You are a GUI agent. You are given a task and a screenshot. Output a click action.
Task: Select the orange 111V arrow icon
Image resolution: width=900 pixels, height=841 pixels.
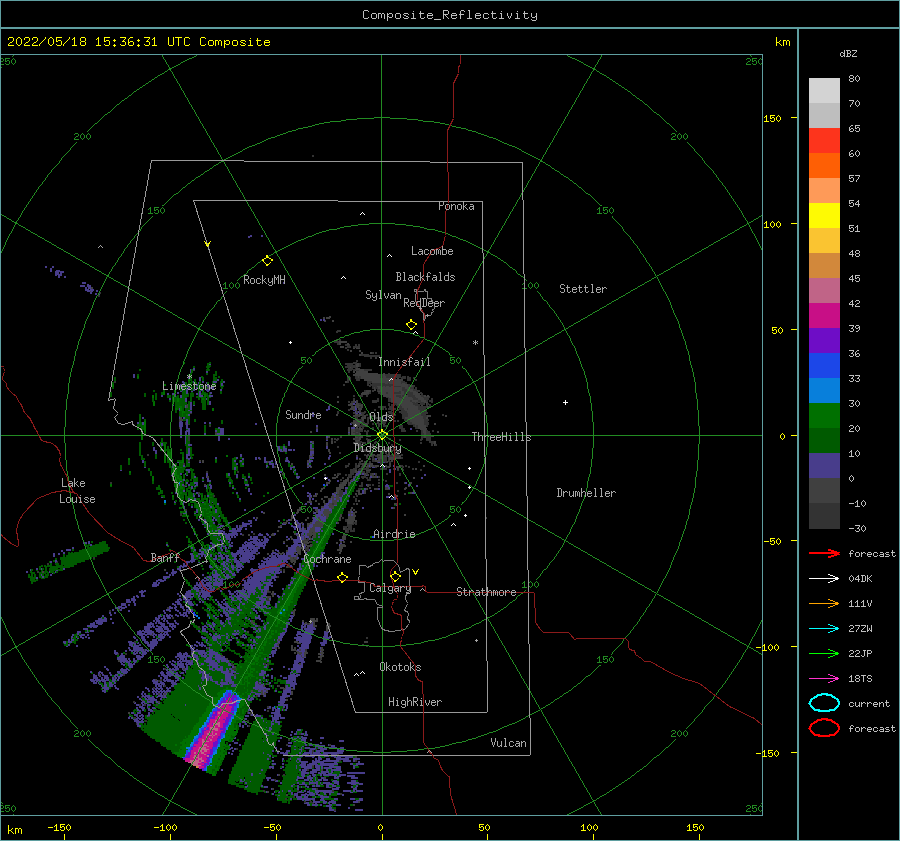[x=824, y=603]
